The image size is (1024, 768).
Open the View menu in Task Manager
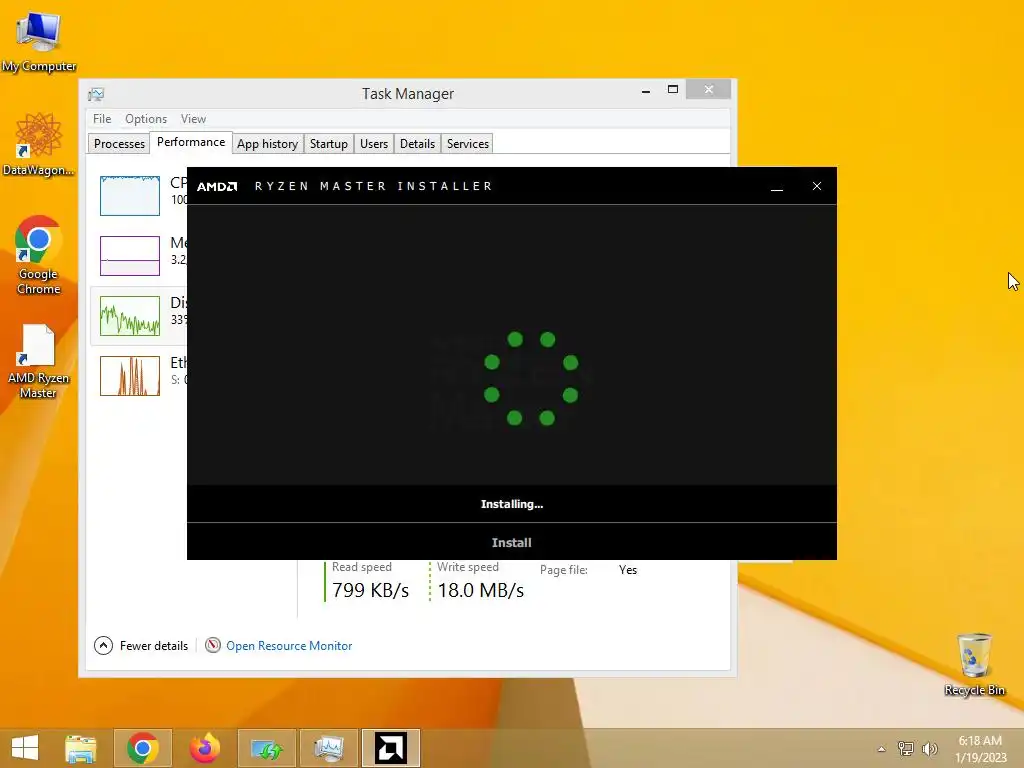(x=193, y=119)
